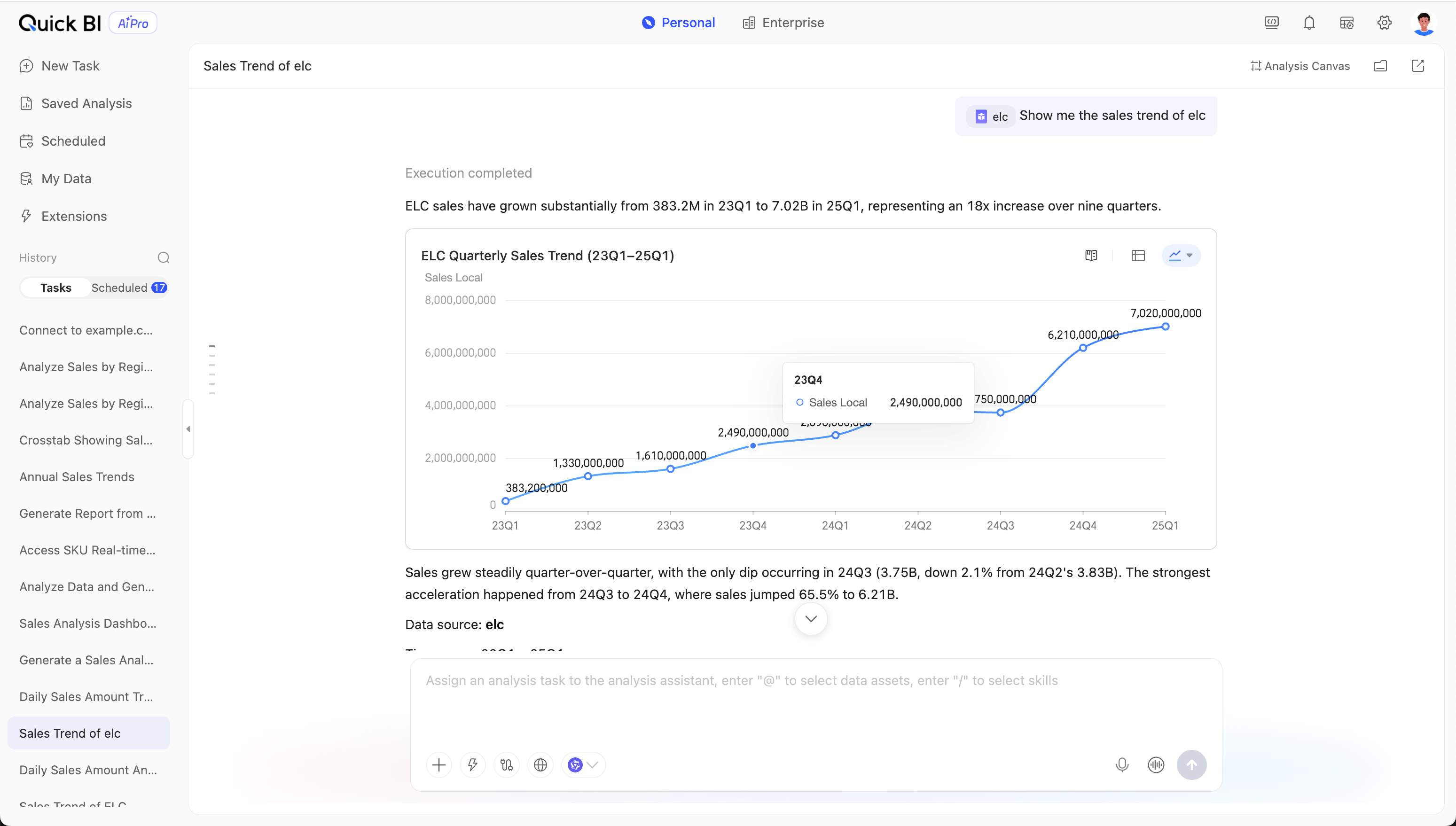Open 'Sales Analysis Dashbo...' task
The width and height of the screenshot is (1456, 826).
(88, 623)
